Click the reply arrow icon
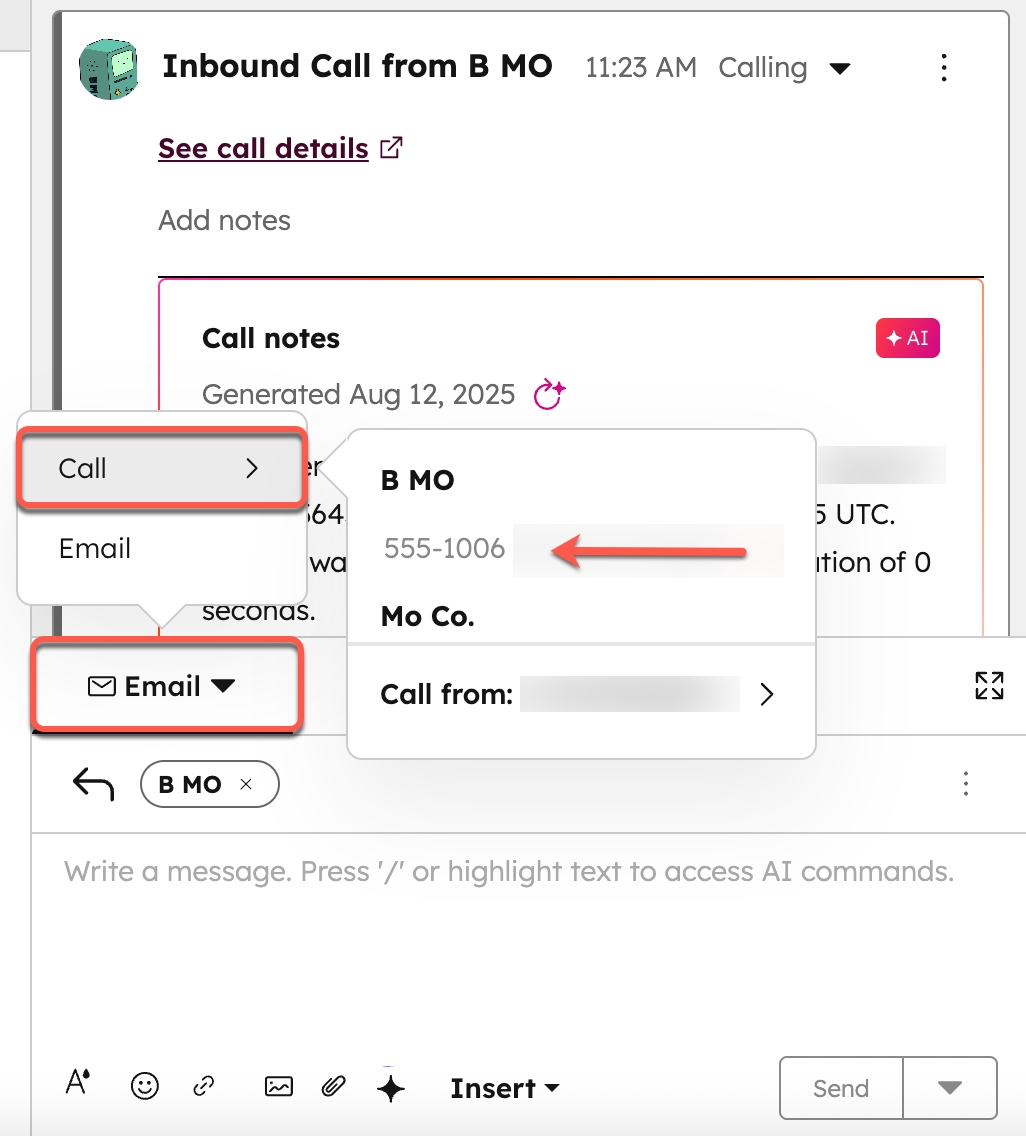The width and height of the screenshot is (1026, 1136). (91, 784)
